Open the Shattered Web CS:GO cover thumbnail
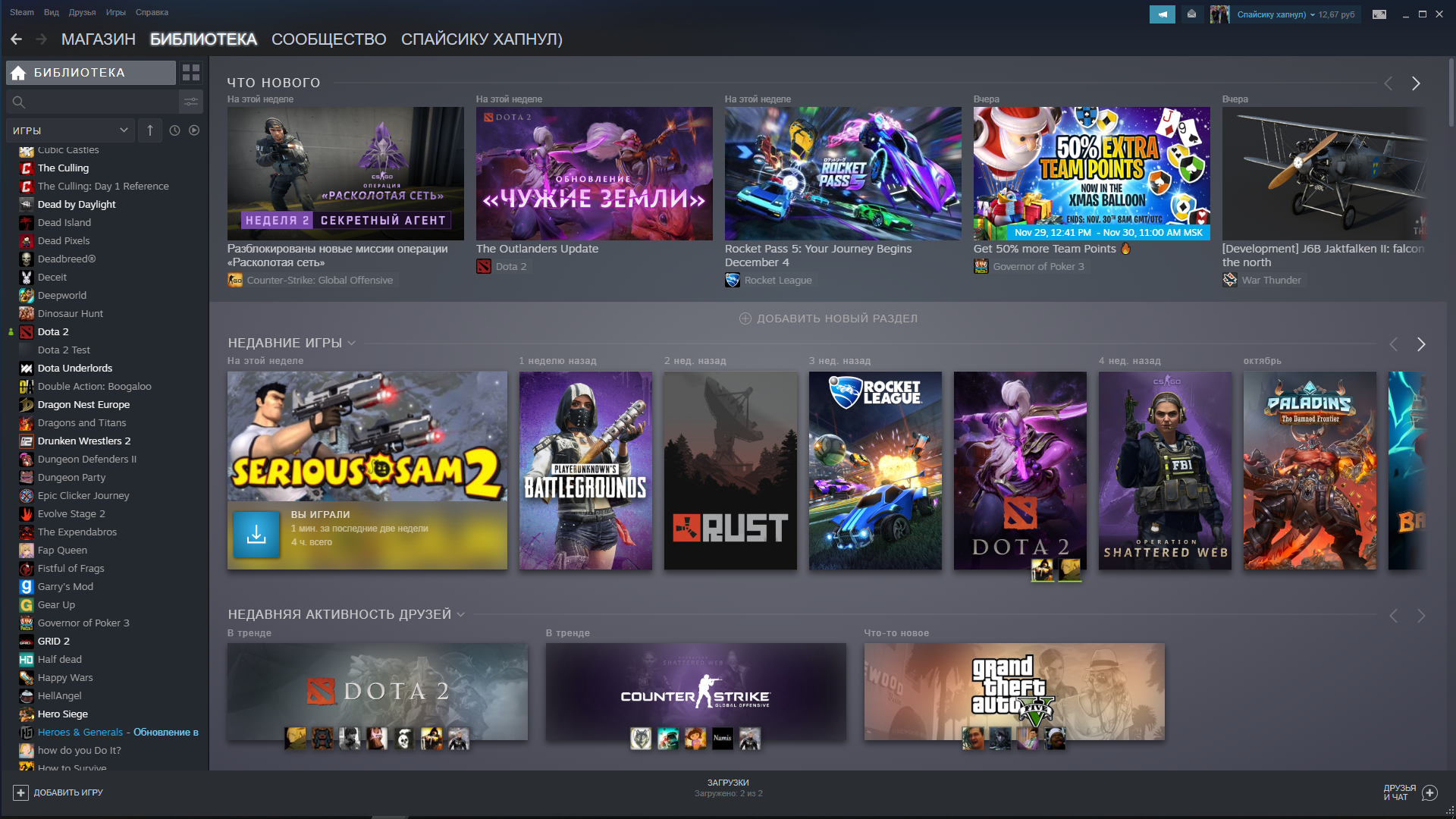The width and height of the screenshot is (1456, 819). tap(1165, 471)
